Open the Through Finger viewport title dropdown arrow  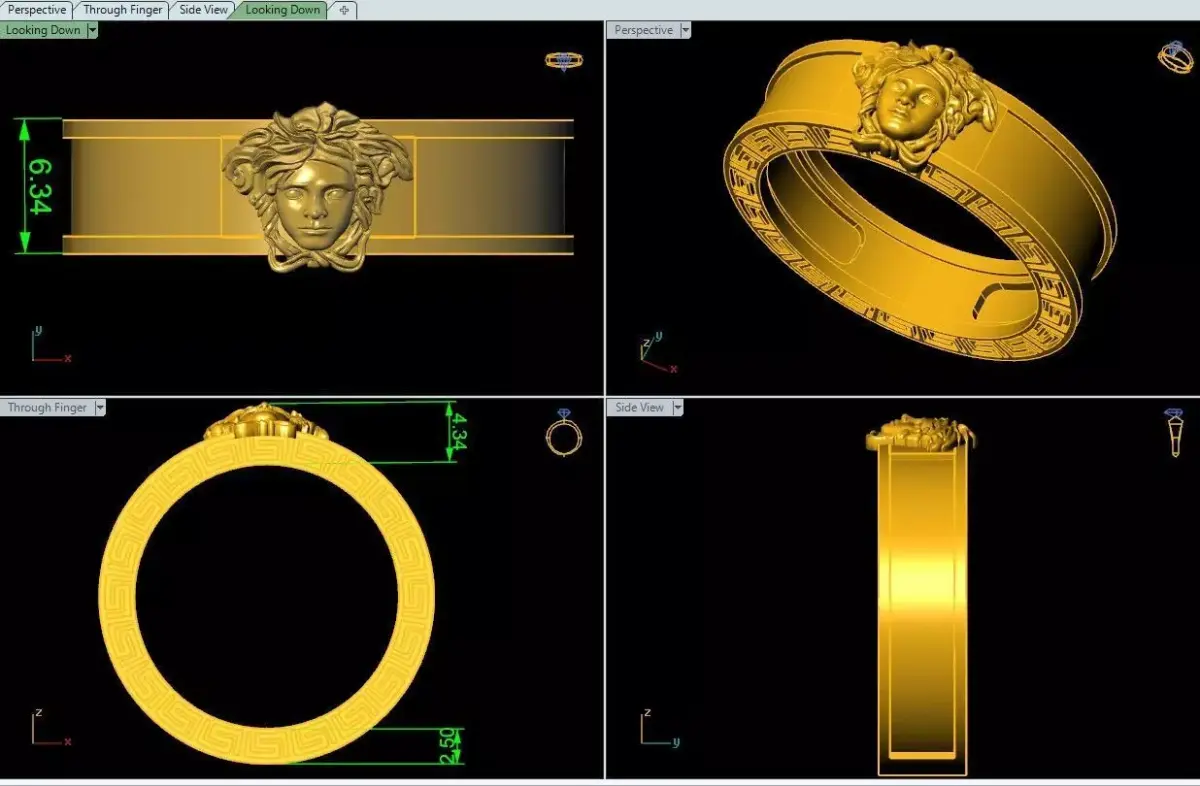click(99, 407)
